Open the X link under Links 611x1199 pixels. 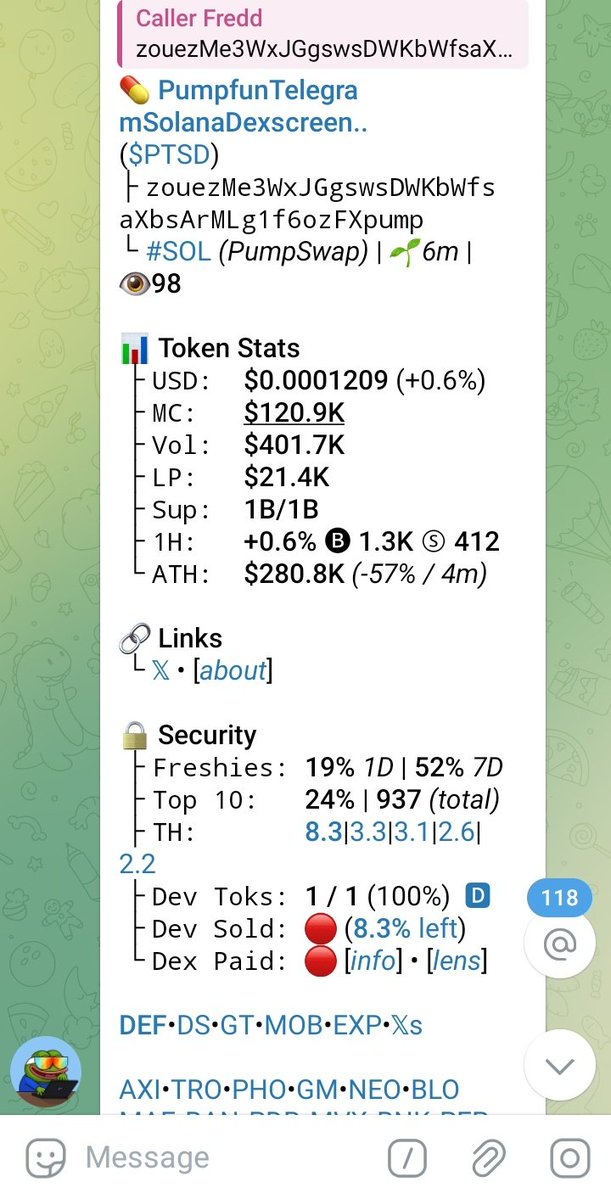click(x=161, y=671)
